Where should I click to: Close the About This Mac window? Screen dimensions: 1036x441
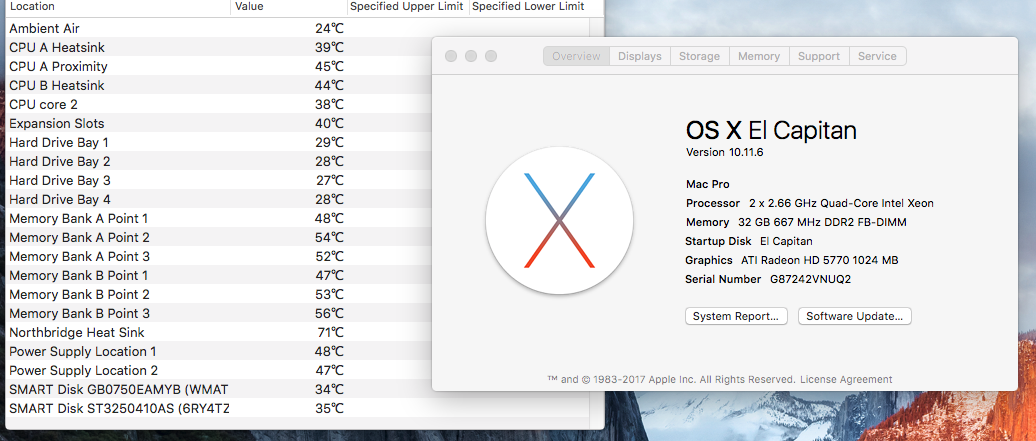point(451,56)
